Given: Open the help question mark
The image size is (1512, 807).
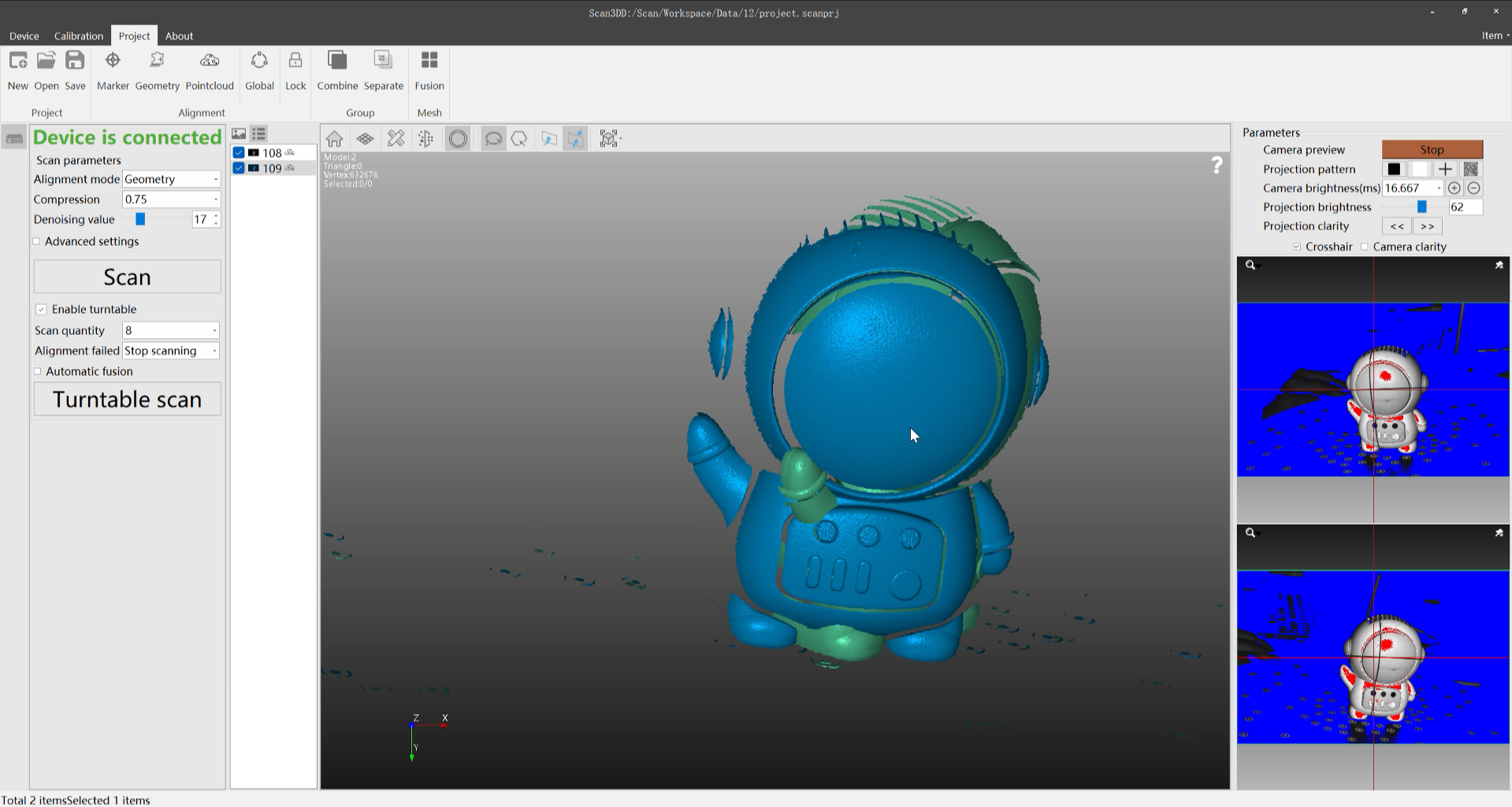Looking at the screenshot, I should tap(1217, 165).
